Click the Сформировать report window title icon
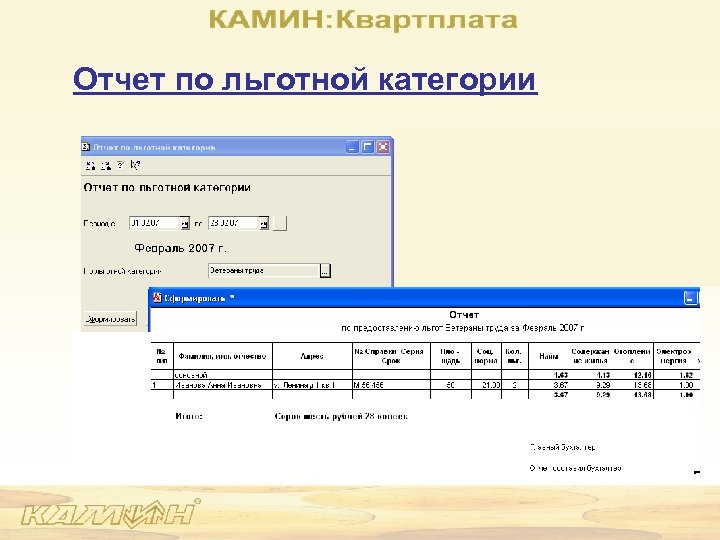 pos(158,298)
